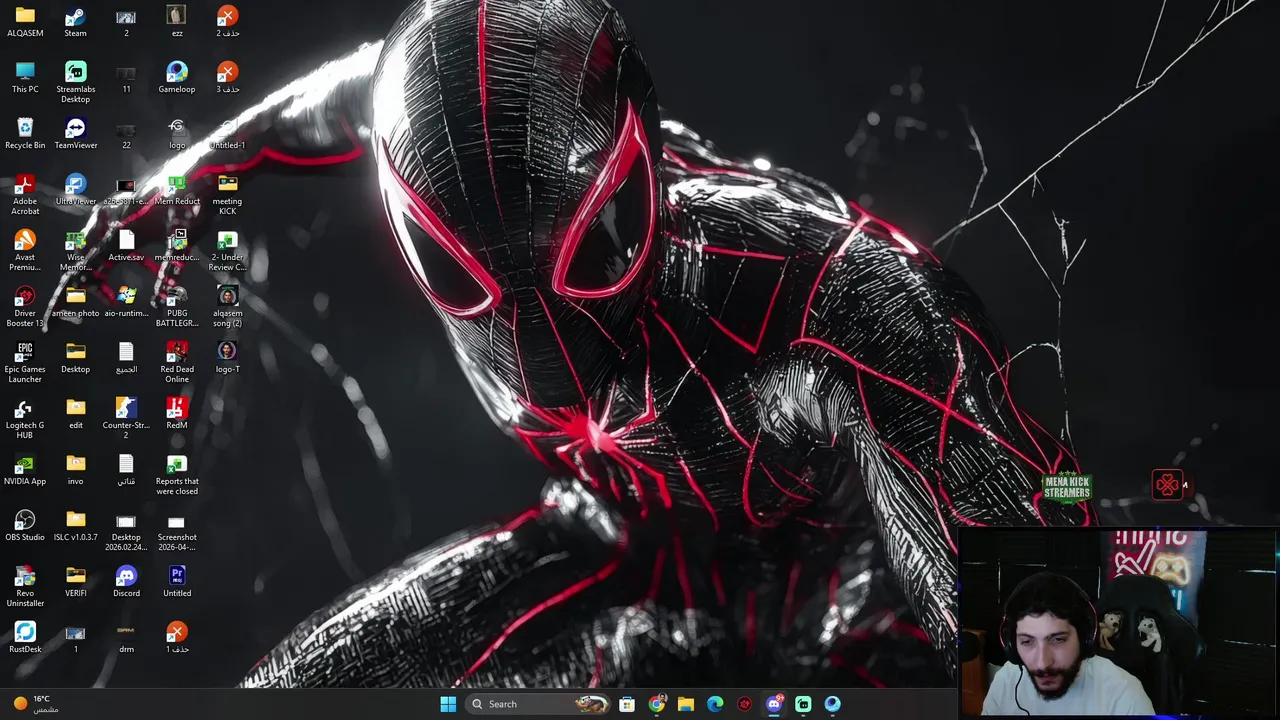1280x720 pixels.
Task: Launch the RustDesk desktop shortcut
Action: point(25,637)
